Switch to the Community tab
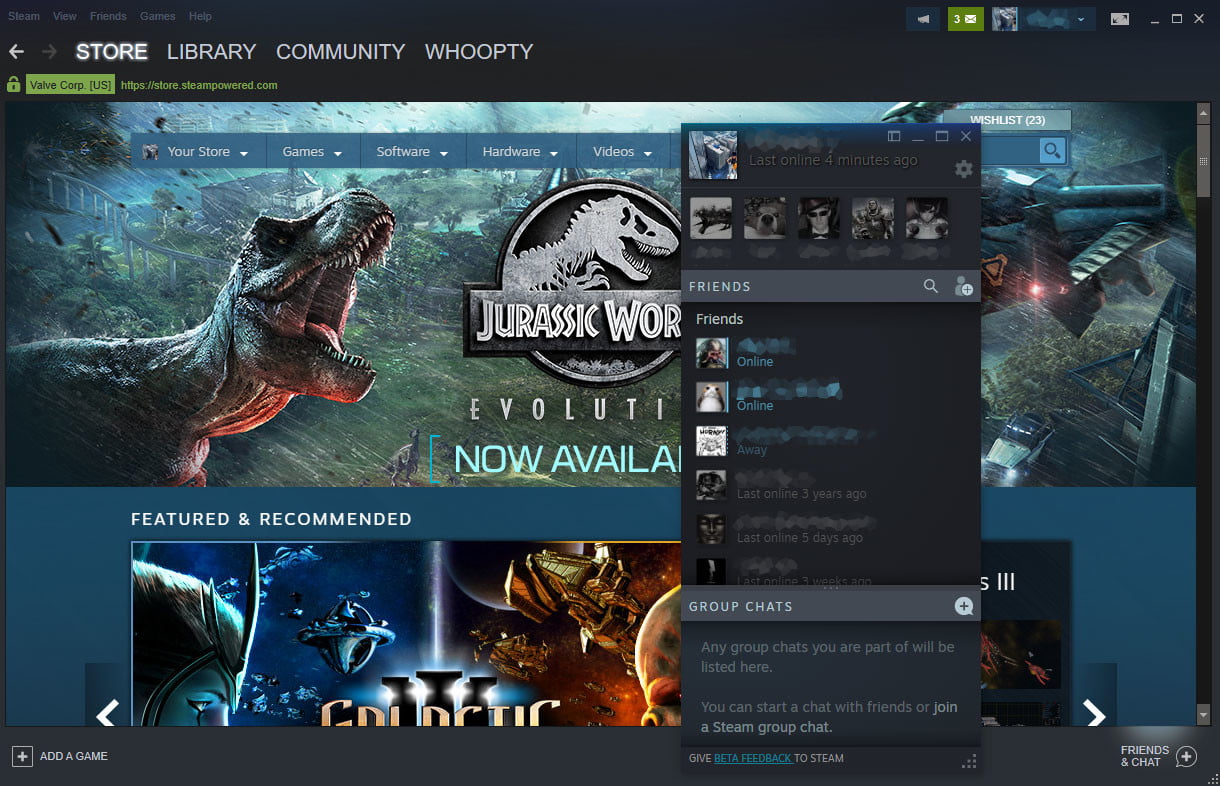Screen dimensions: 1220x786 click(x=340, y=51)
